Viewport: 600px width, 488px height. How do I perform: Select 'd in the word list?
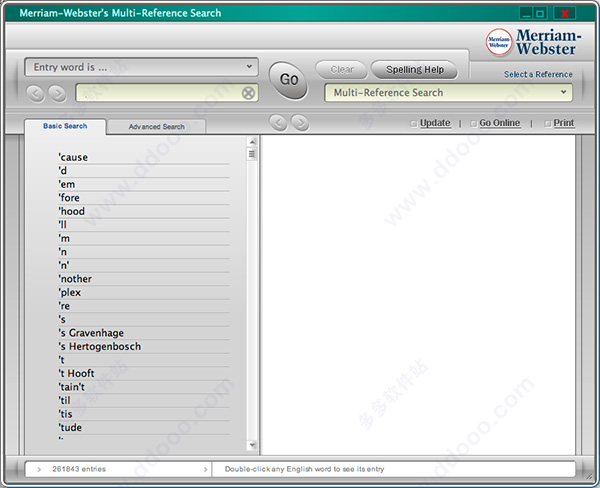[x=143, y=171]
